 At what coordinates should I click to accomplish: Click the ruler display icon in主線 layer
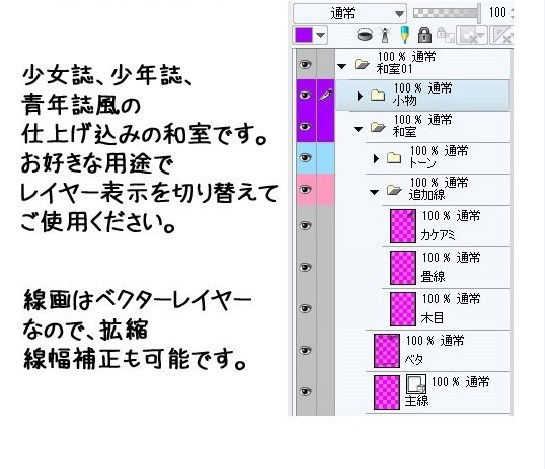tap(416, 383)
